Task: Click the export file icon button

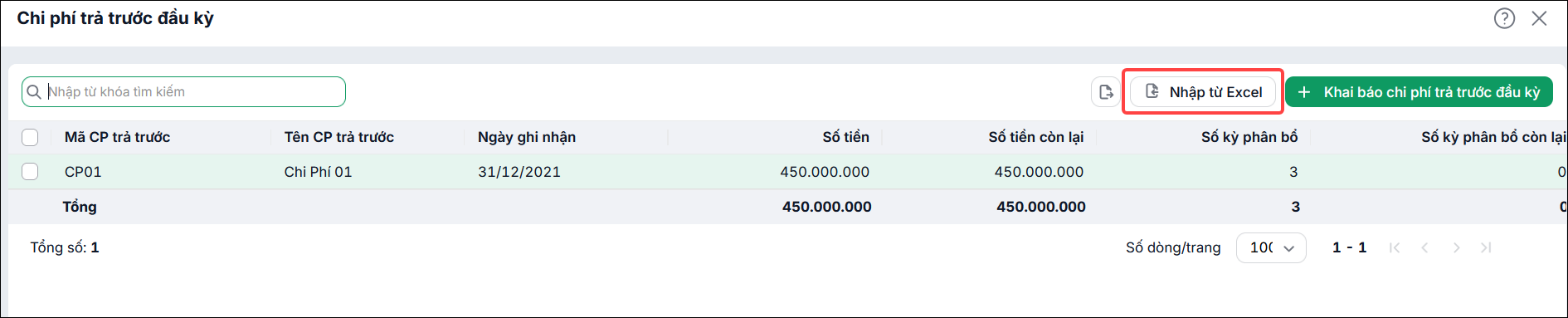Action: click(1106, 92)
